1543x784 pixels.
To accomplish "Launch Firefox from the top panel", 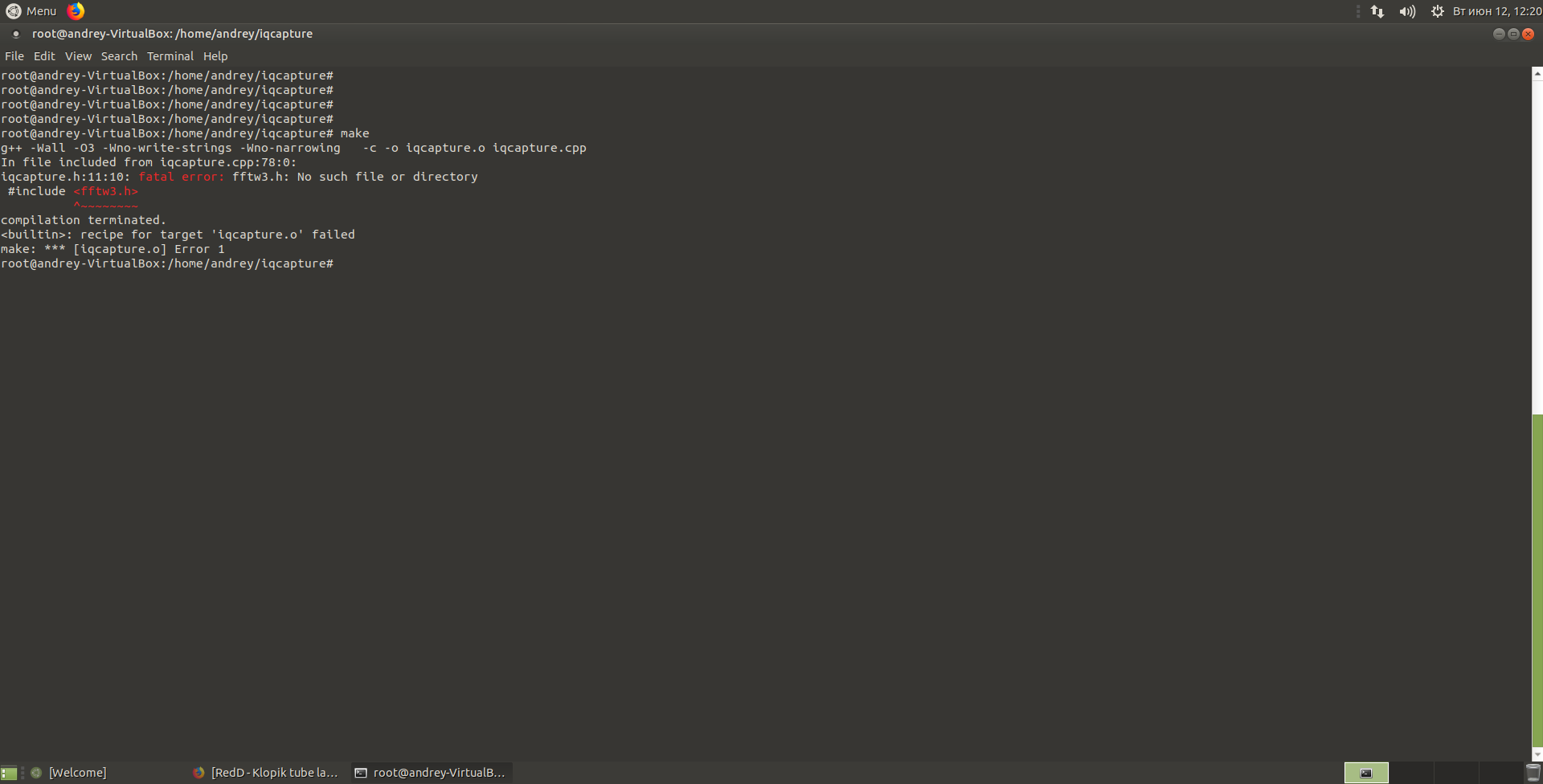I will coord(76,11).
